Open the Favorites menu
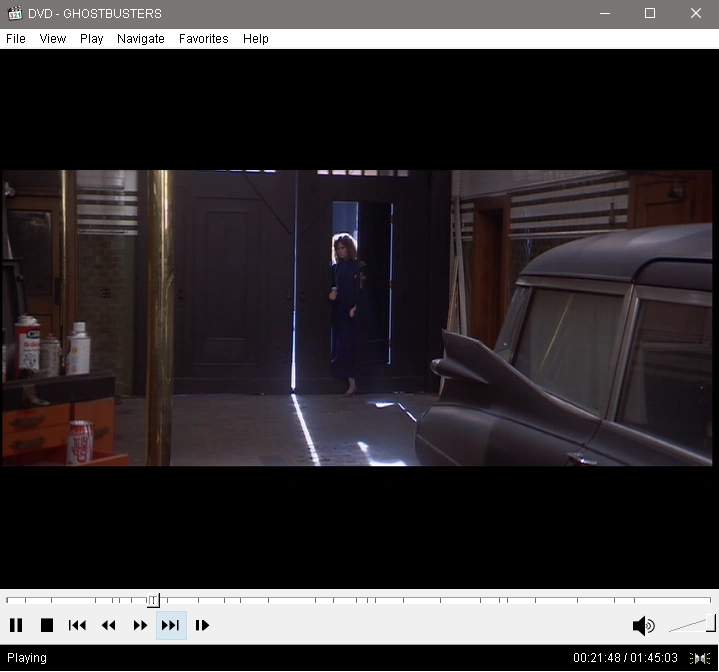 coord(204,39)
